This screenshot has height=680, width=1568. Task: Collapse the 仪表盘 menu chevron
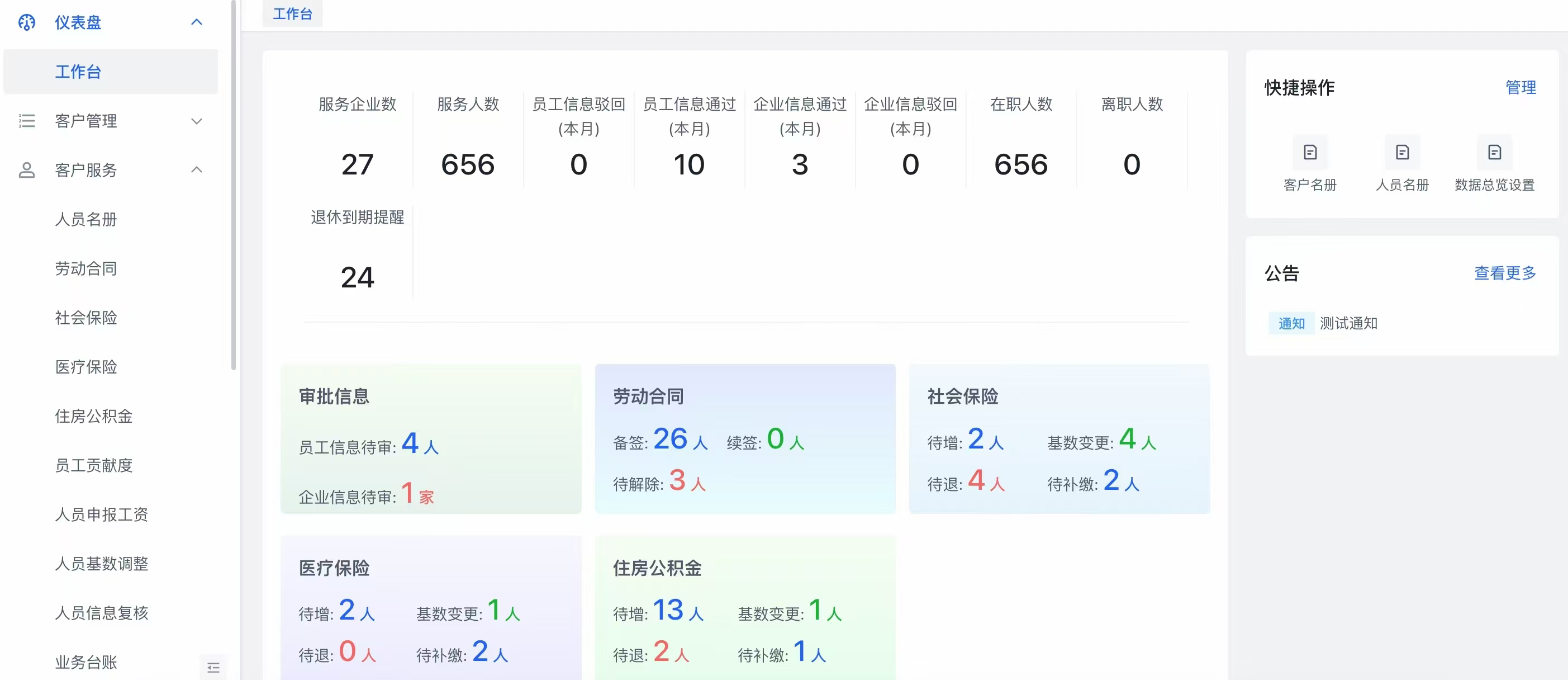click(x=196, y=22)
